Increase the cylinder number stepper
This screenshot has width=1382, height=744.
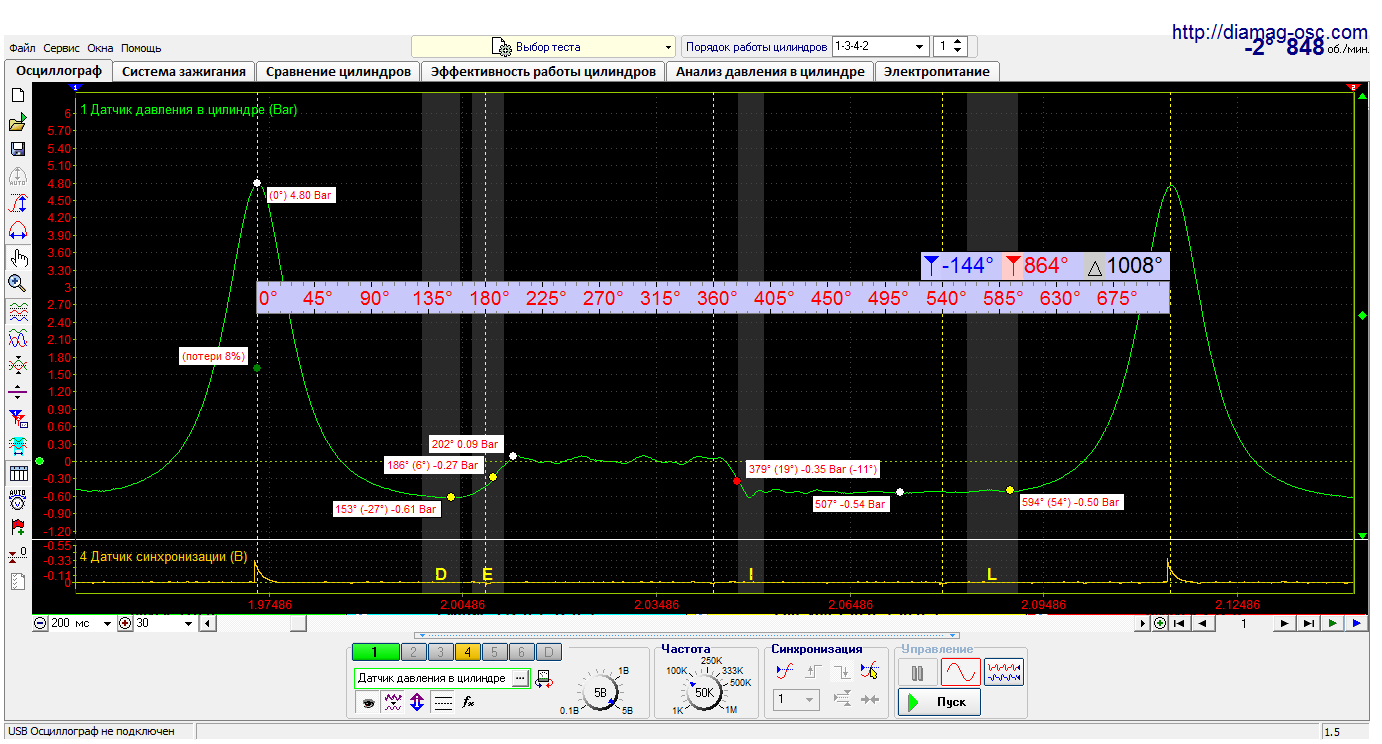coord(958,42)
